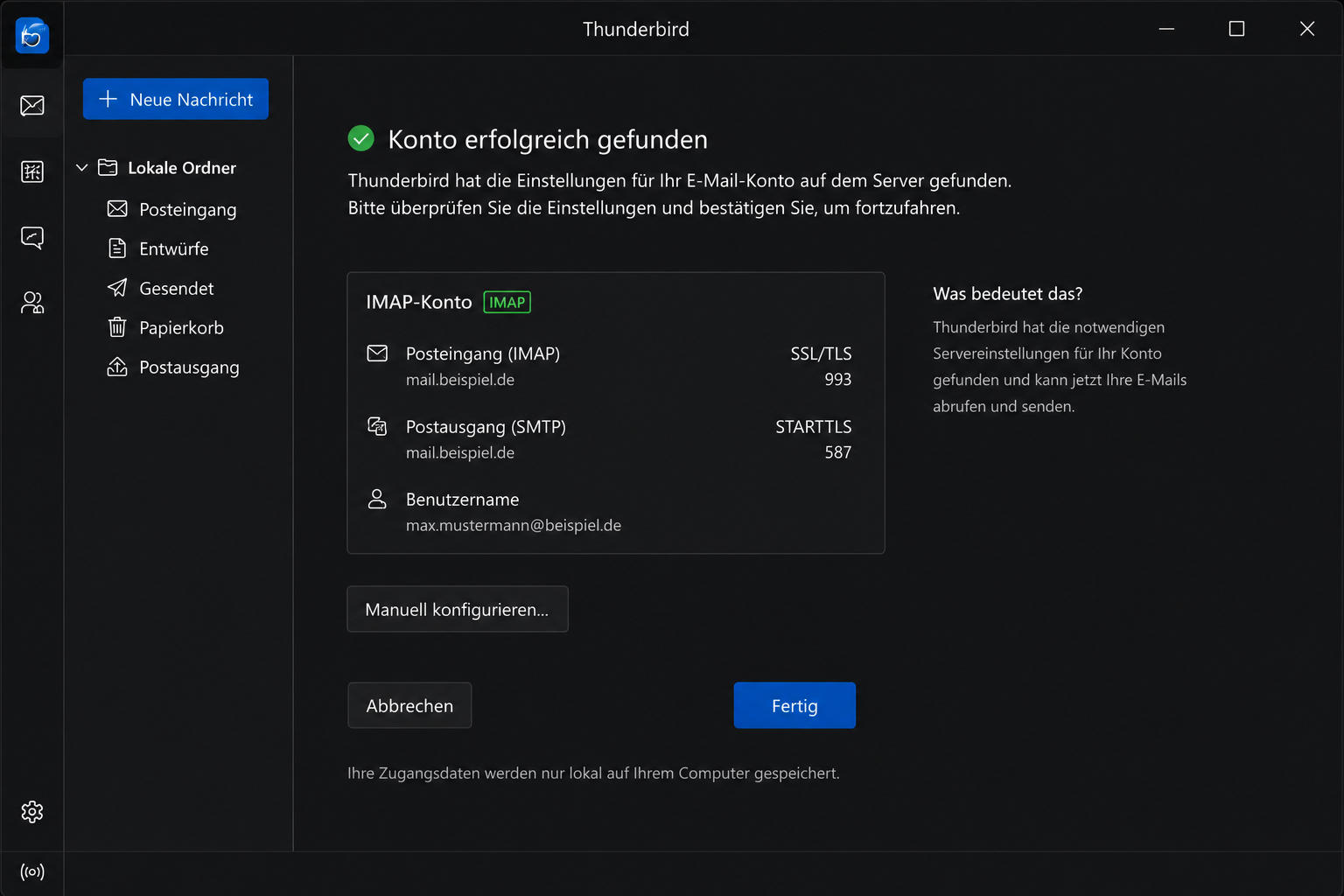Screen dimensions: 1344x896
Task: Click the Neue Nachricht button
Action: pos(176,99)
